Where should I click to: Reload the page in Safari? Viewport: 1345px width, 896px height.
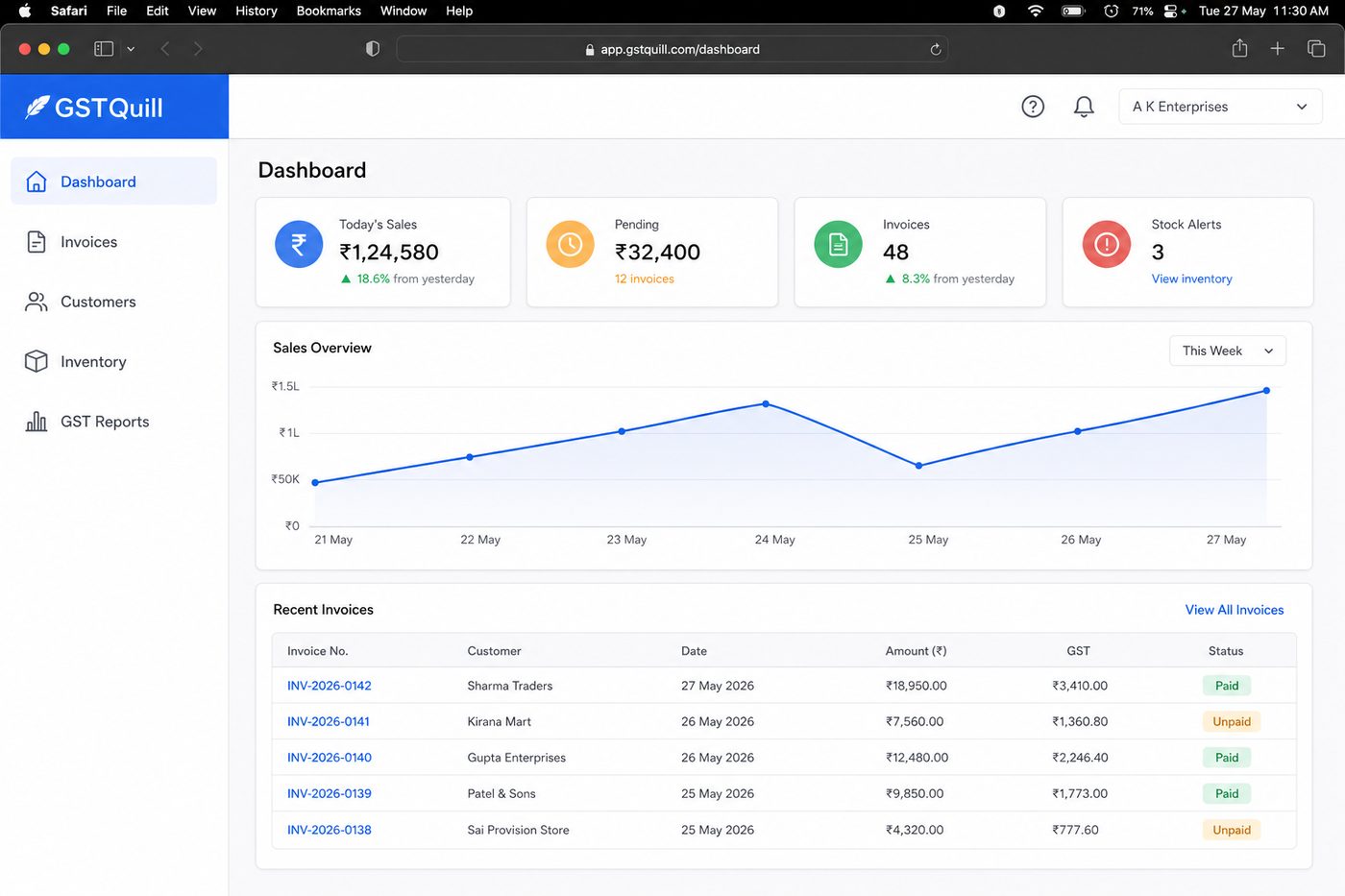[936, 49]
